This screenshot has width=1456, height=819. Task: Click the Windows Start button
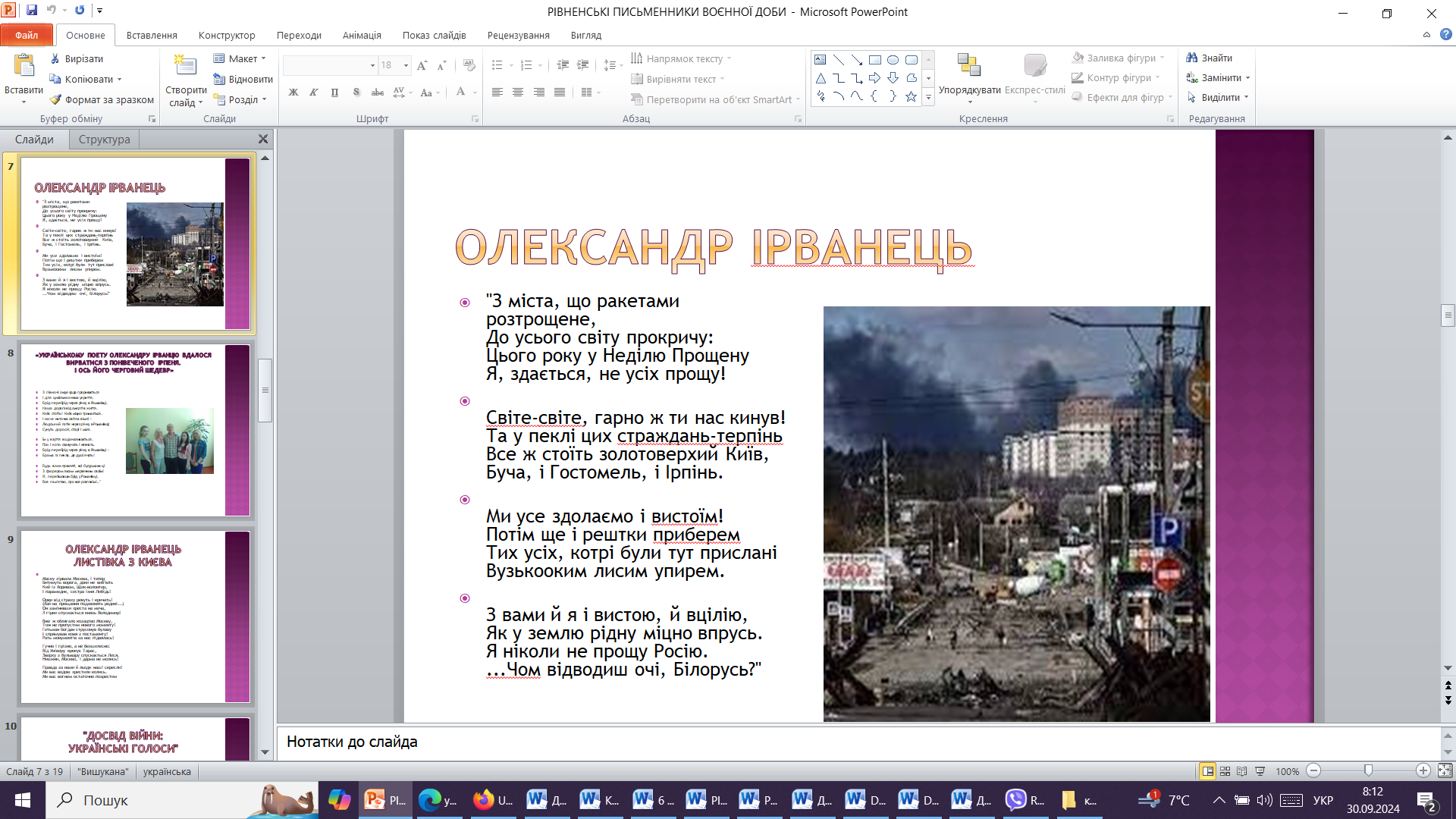point(23,800)
